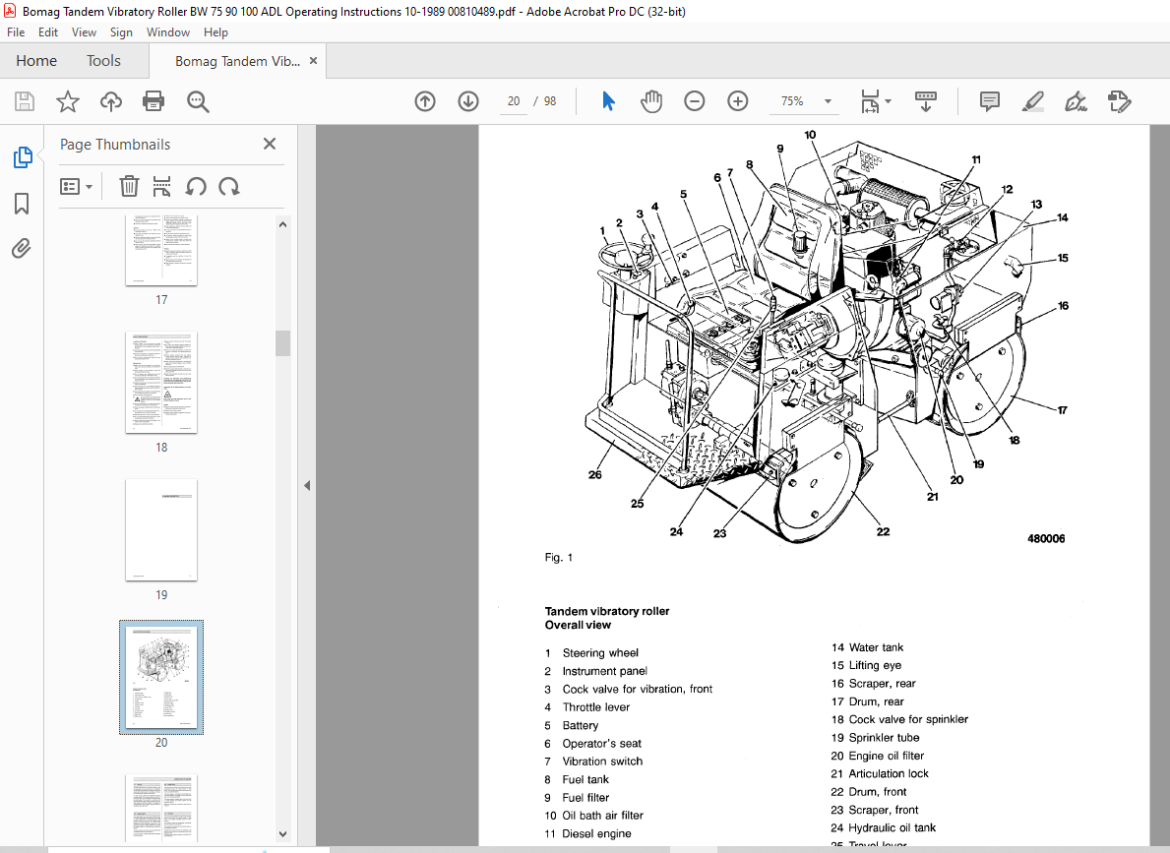Select page 18 thumbnail

161,382
